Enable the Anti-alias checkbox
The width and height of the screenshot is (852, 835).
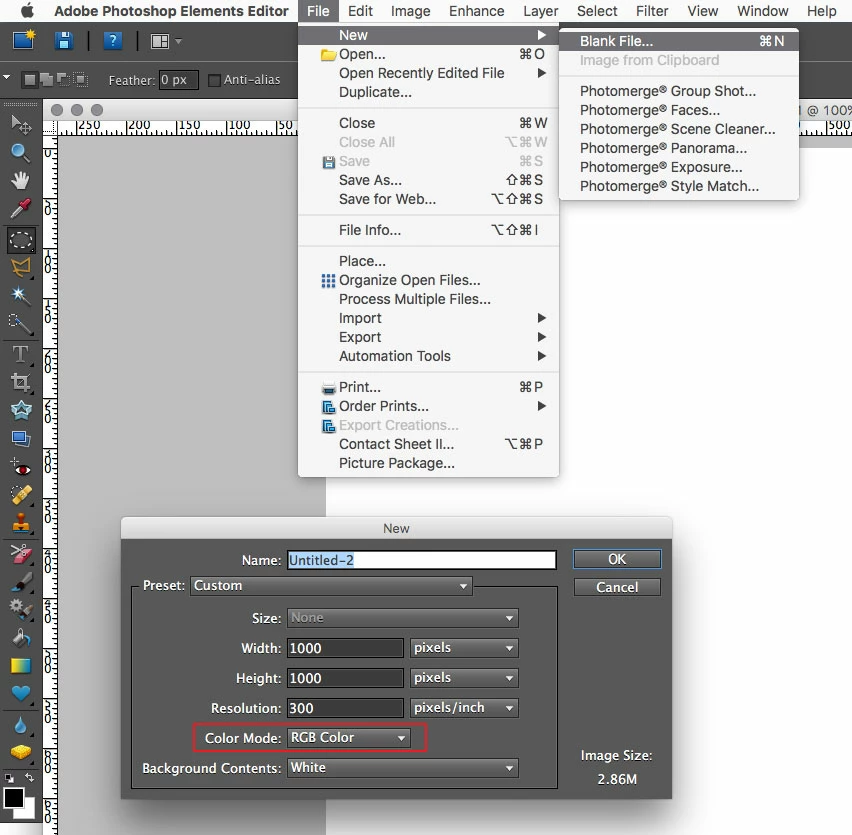(214, 80)
